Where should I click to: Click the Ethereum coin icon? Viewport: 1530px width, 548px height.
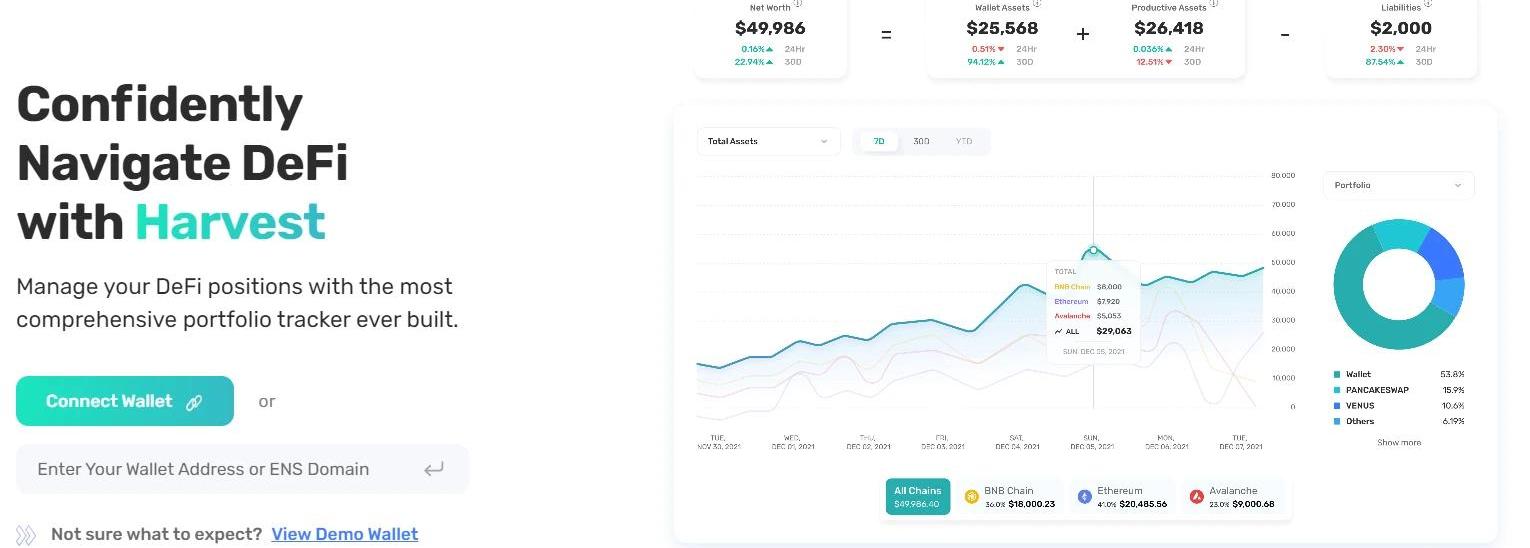[x=1084, y=497]
